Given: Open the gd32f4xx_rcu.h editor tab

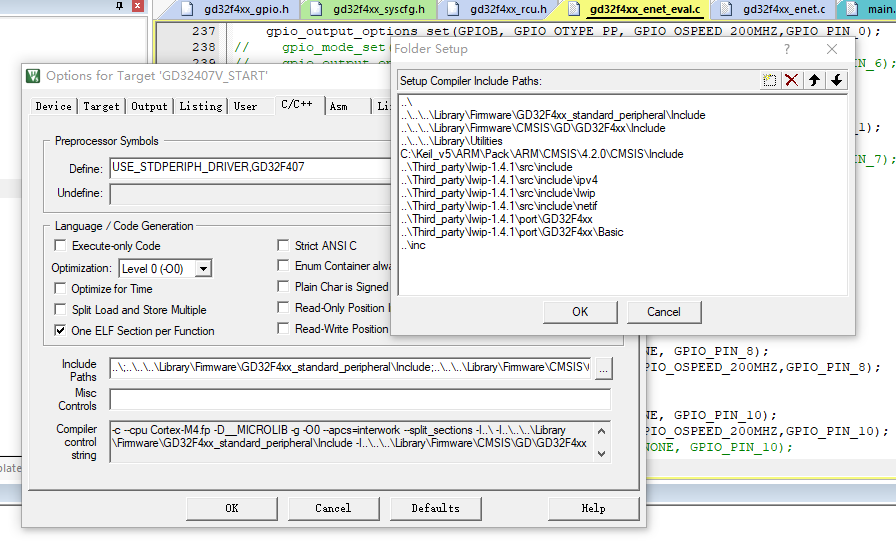Looking at the screenshot, I should coord(497,9).
